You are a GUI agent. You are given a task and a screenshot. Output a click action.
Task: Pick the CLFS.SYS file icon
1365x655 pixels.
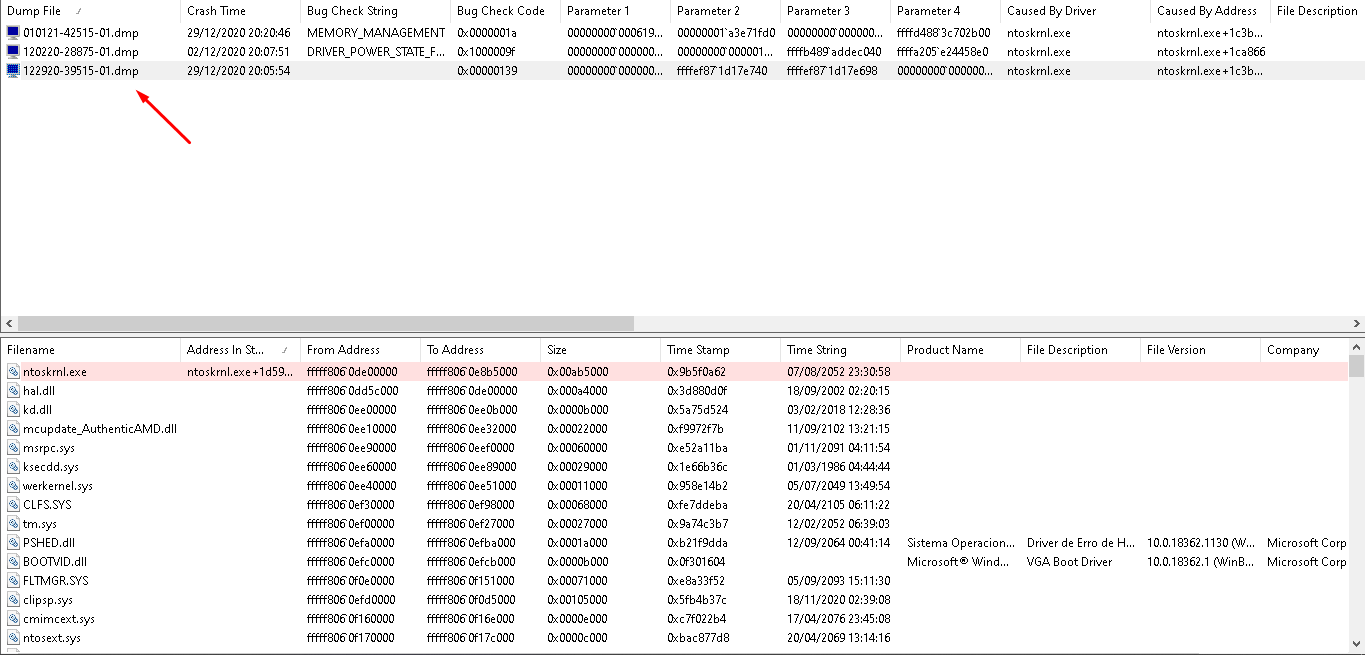tap(13, 505)
